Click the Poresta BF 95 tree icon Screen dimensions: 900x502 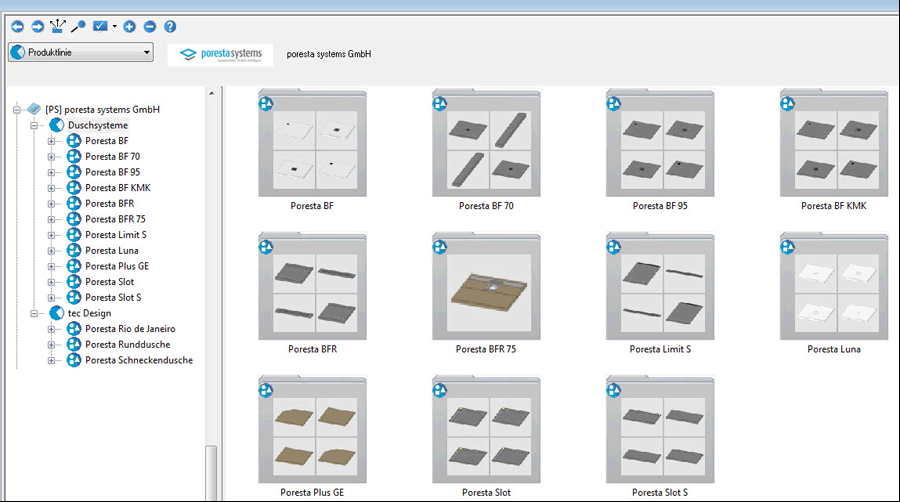[x=73, y=172]
